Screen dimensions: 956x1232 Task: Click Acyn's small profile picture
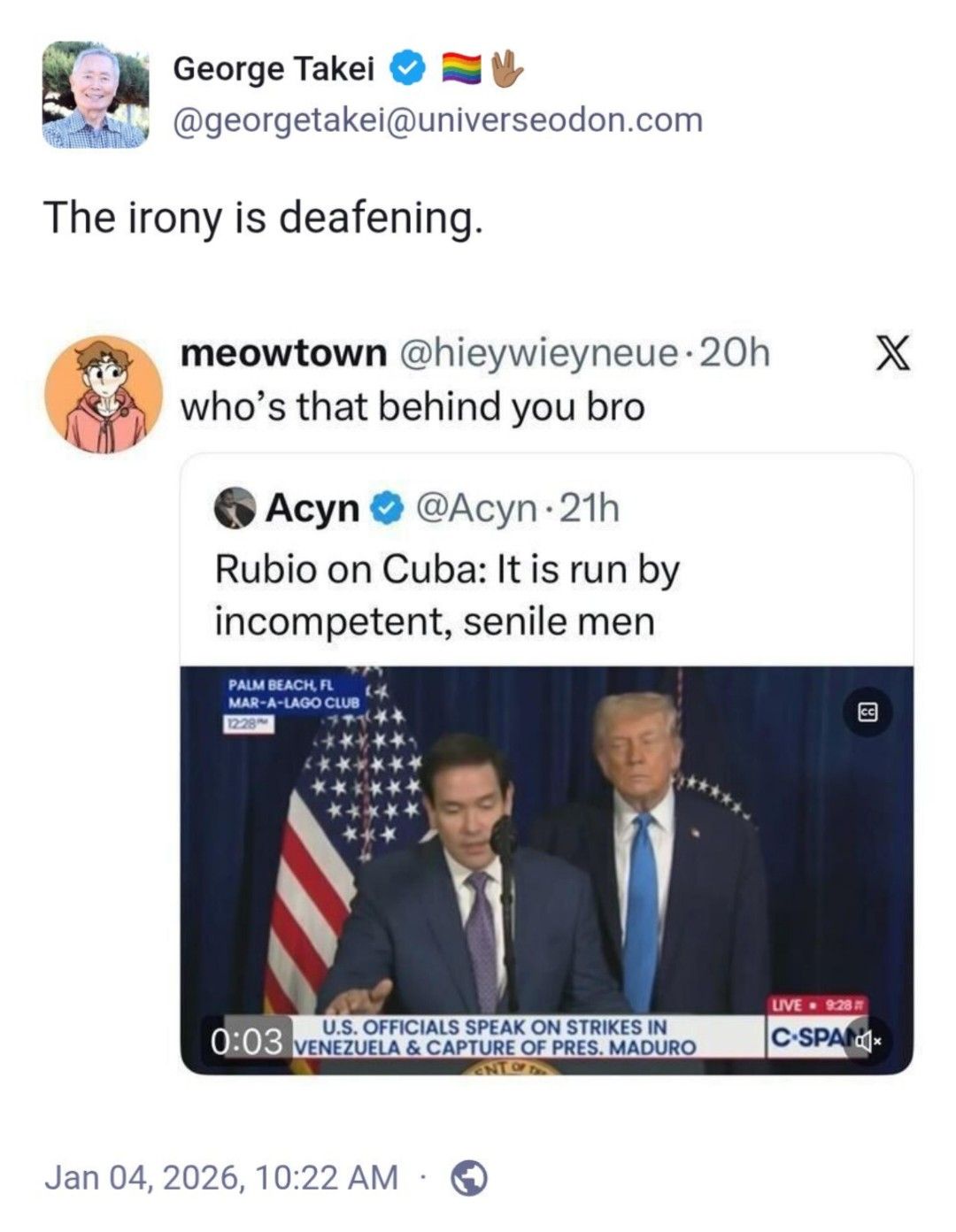pyautogui.click(x=235, y=508)
